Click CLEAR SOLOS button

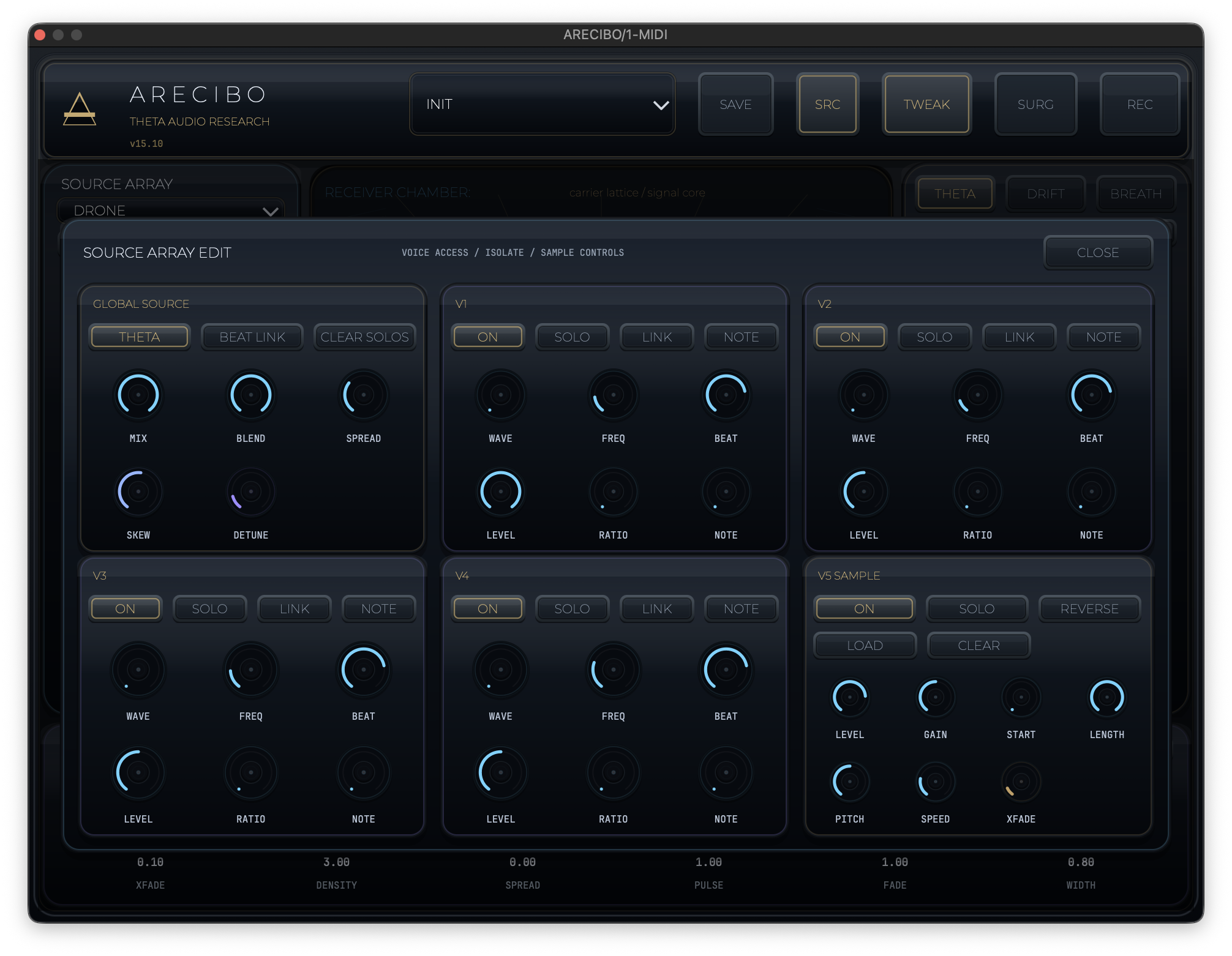tap(364, 337)
